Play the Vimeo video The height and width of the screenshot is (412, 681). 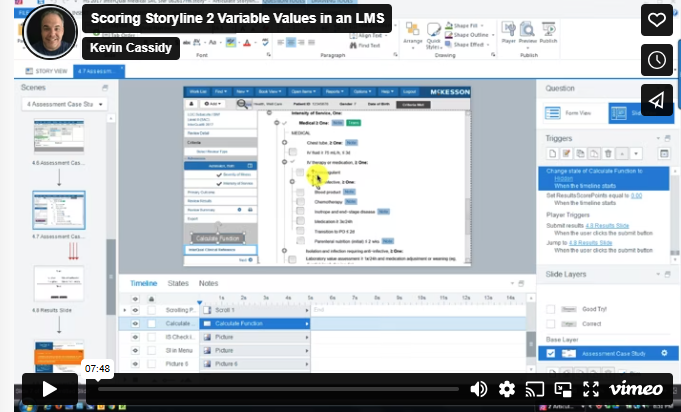(45, 389)
